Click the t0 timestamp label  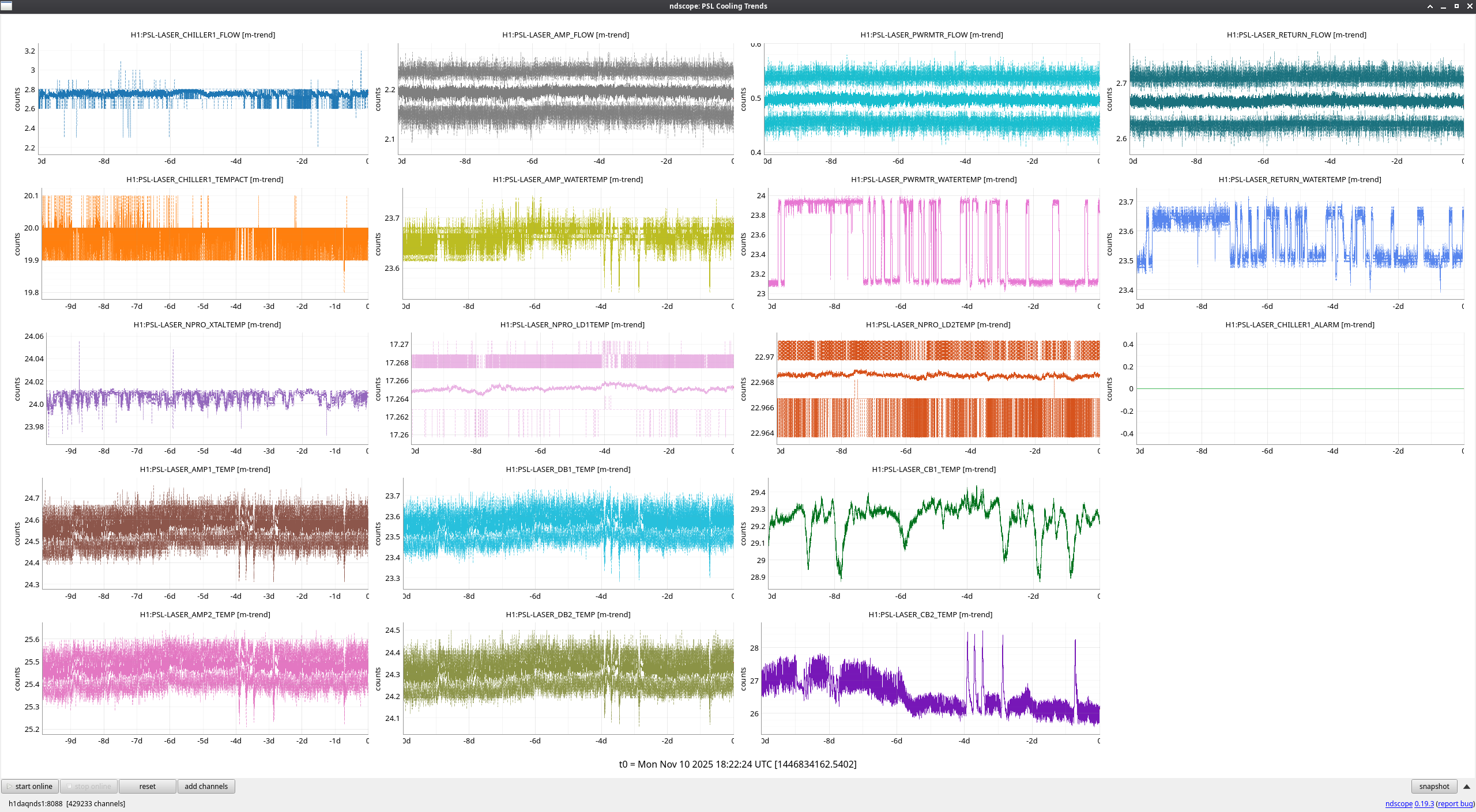pos(737,764)
